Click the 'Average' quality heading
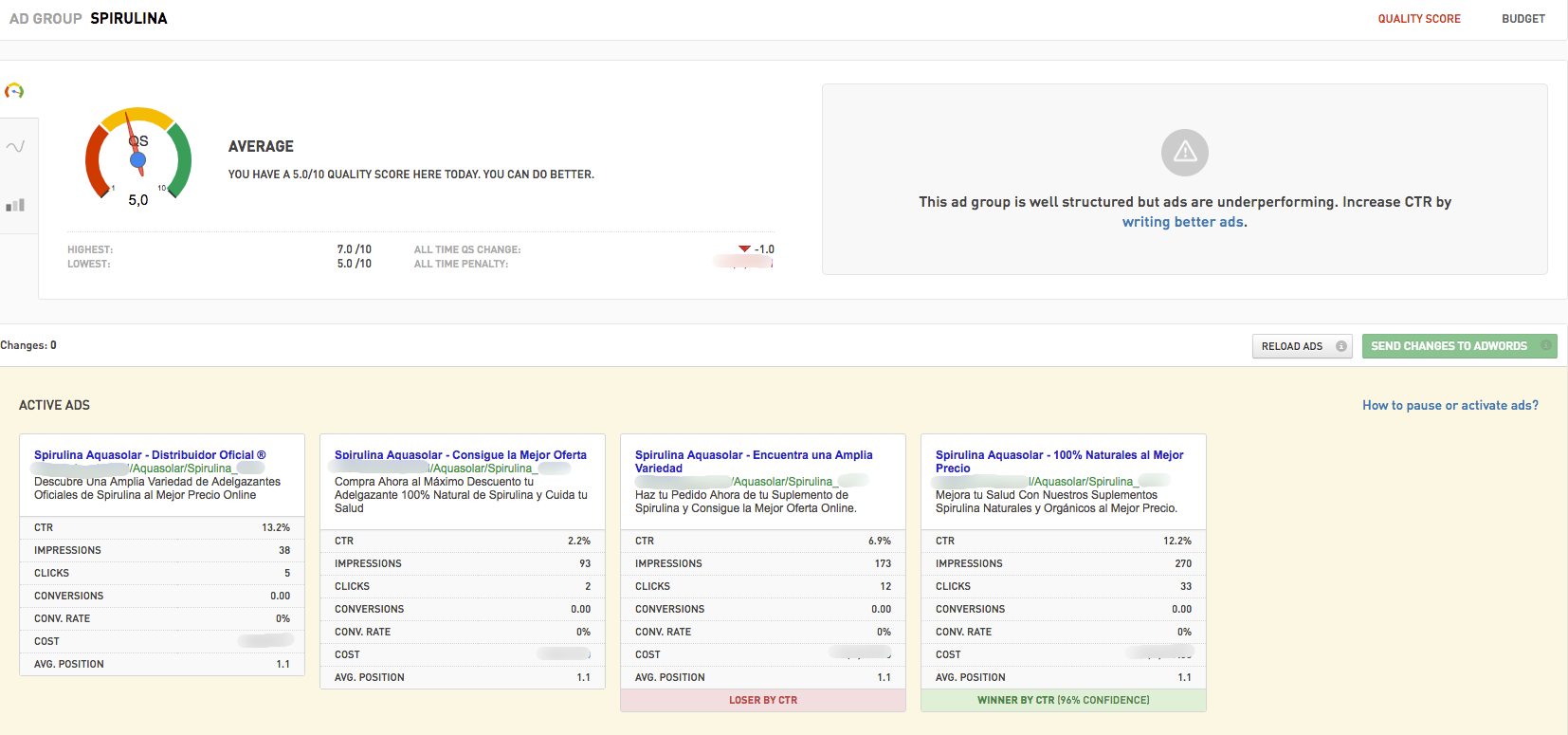Image resolution: width=1568 pixels, height=735 pixels. (261, 146)
